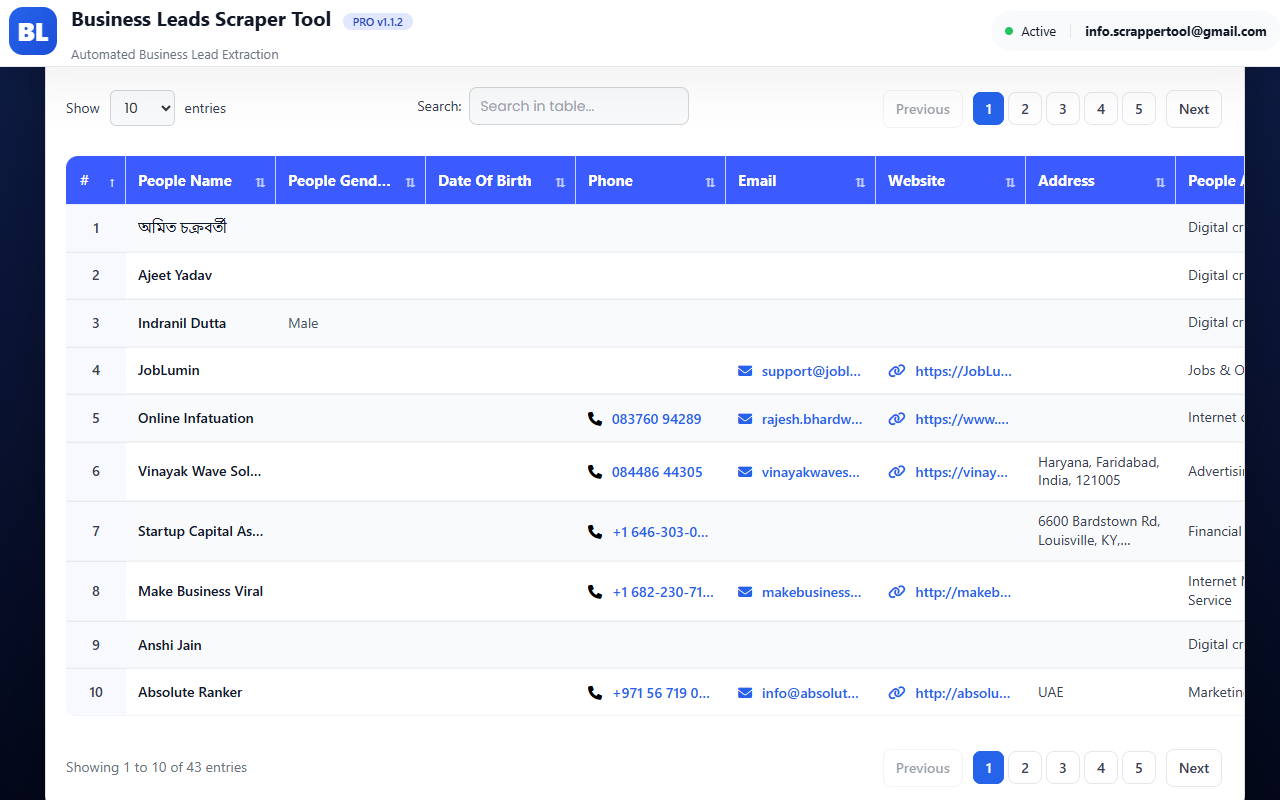Select page 1 in top pagination

coord(988,109)
